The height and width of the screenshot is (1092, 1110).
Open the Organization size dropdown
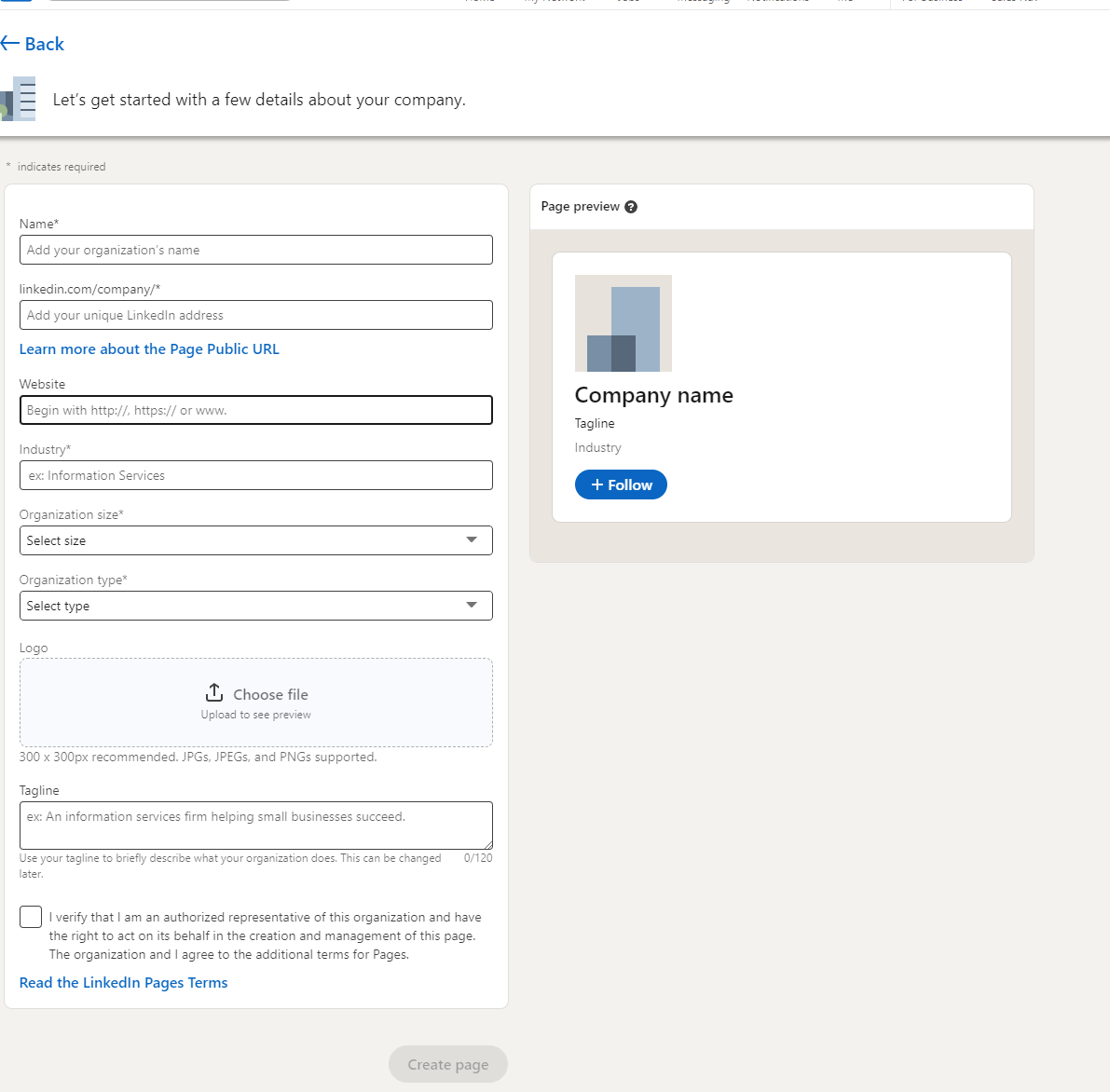pyautogui.click(x=255, y=540)
